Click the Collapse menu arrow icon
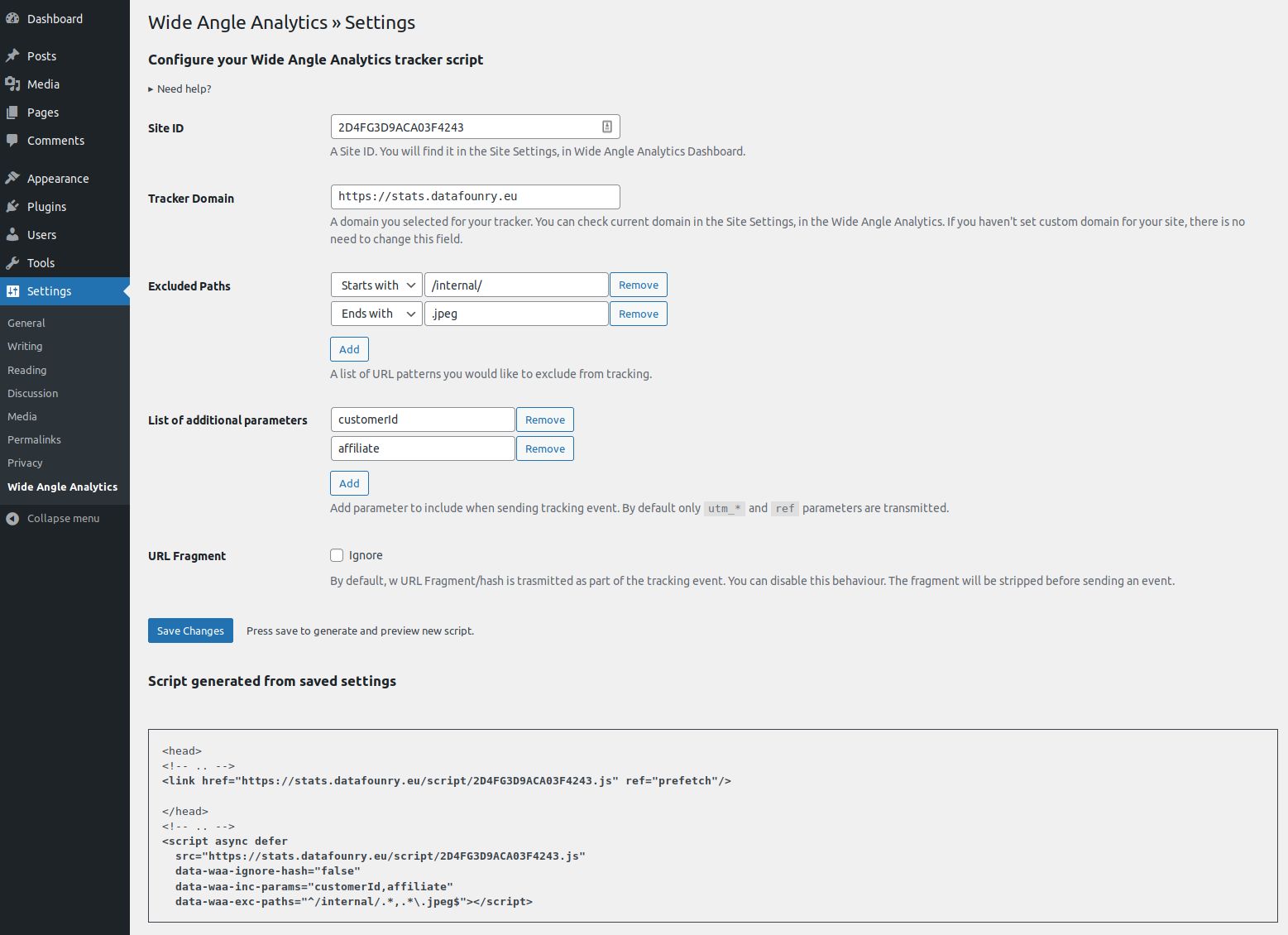The image size is (1288, 935). click(12, 519)
